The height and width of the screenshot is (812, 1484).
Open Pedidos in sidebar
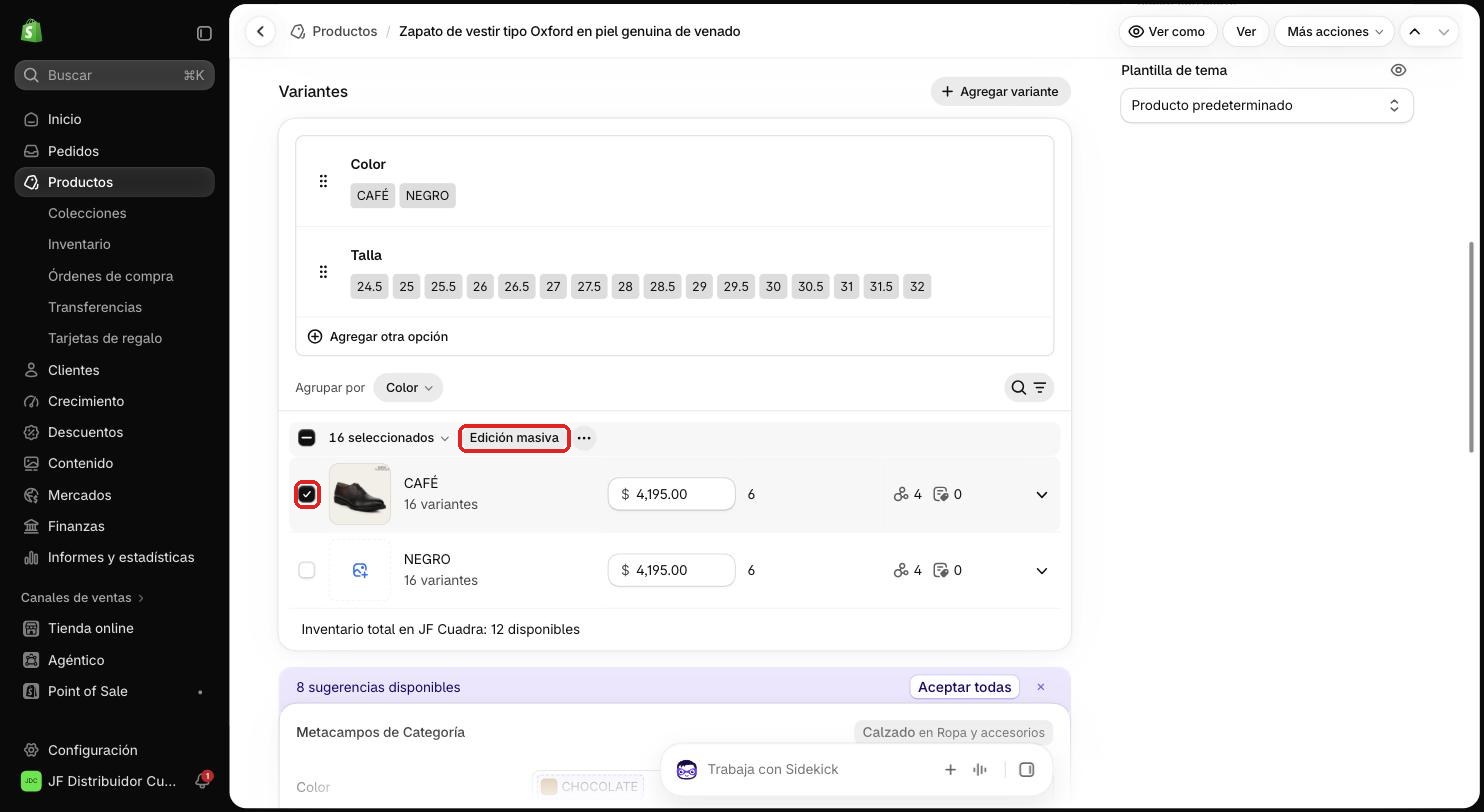(x=73, y=151)
